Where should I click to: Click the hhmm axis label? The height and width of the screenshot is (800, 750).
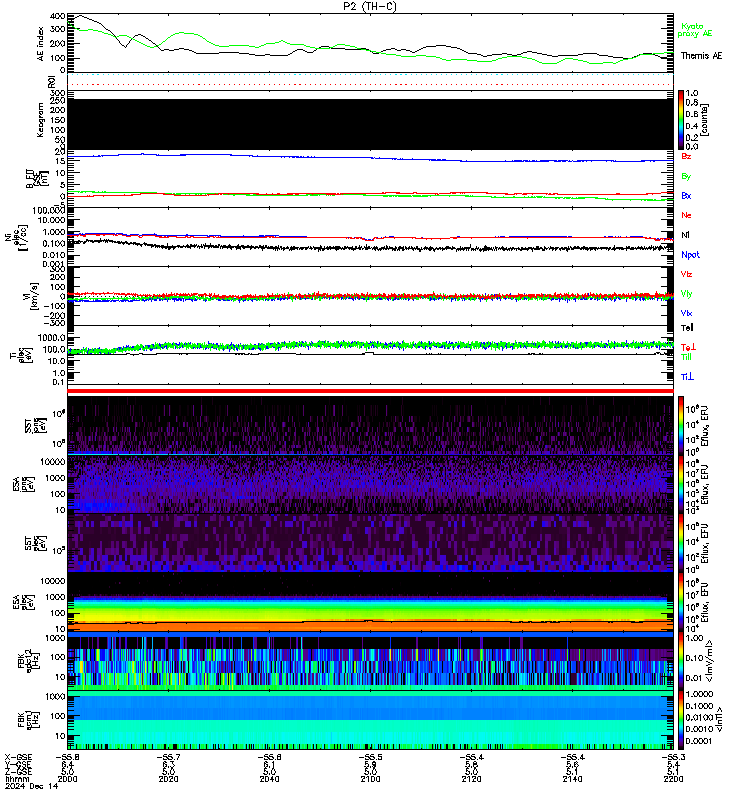(17, 779)
